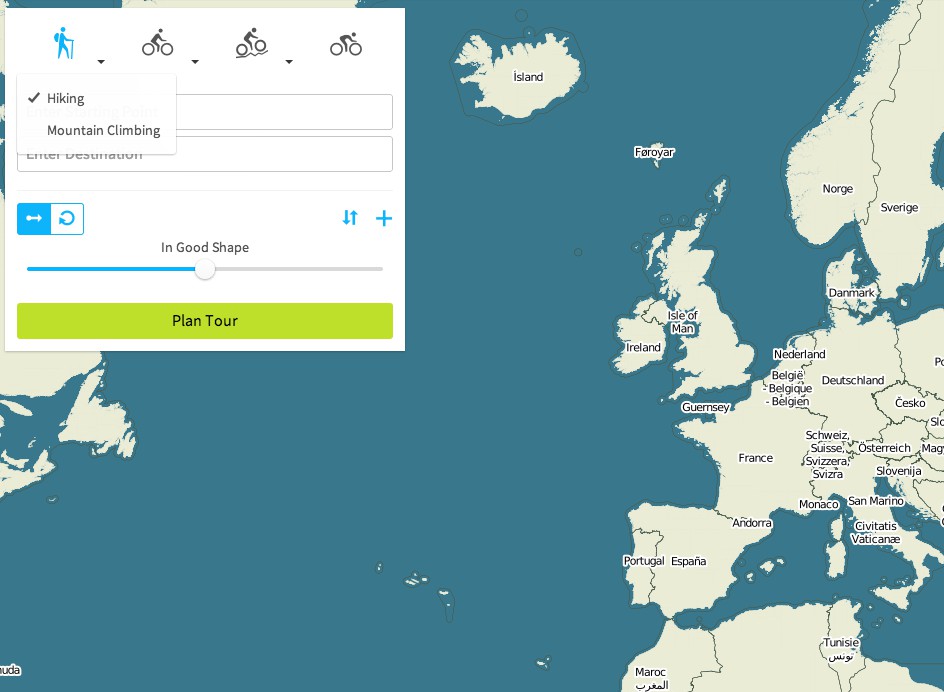Choose Mountain Climbing from the menu
The height and width of the screenshot is (692, 944).
[x=103, y=130]
